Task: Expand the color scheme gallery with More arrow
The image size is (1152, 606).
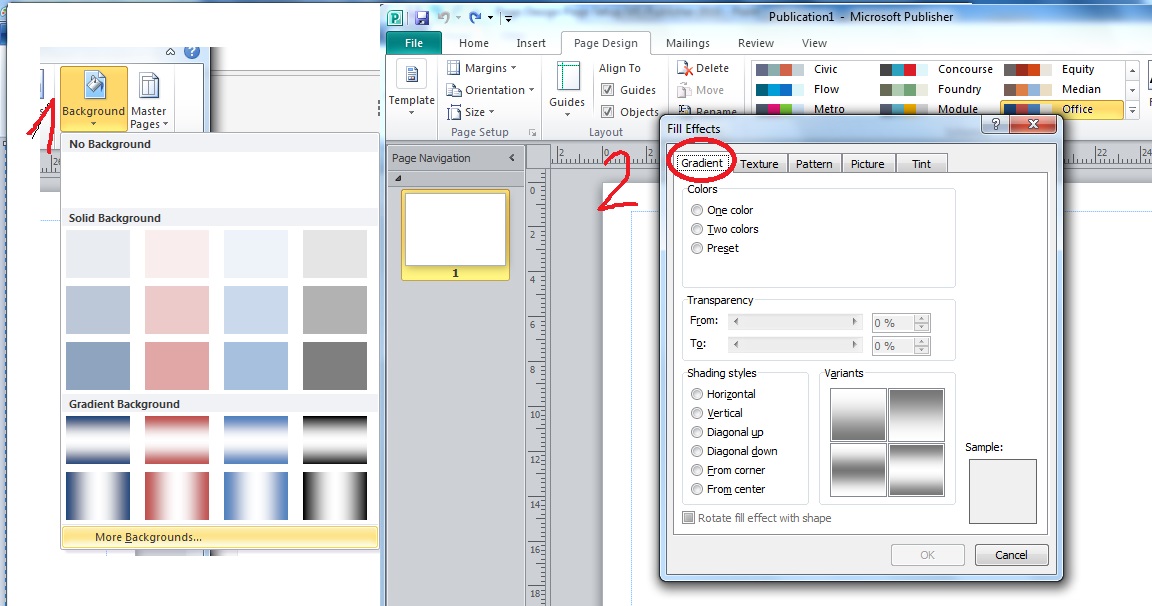Action: click(1131, 108)
